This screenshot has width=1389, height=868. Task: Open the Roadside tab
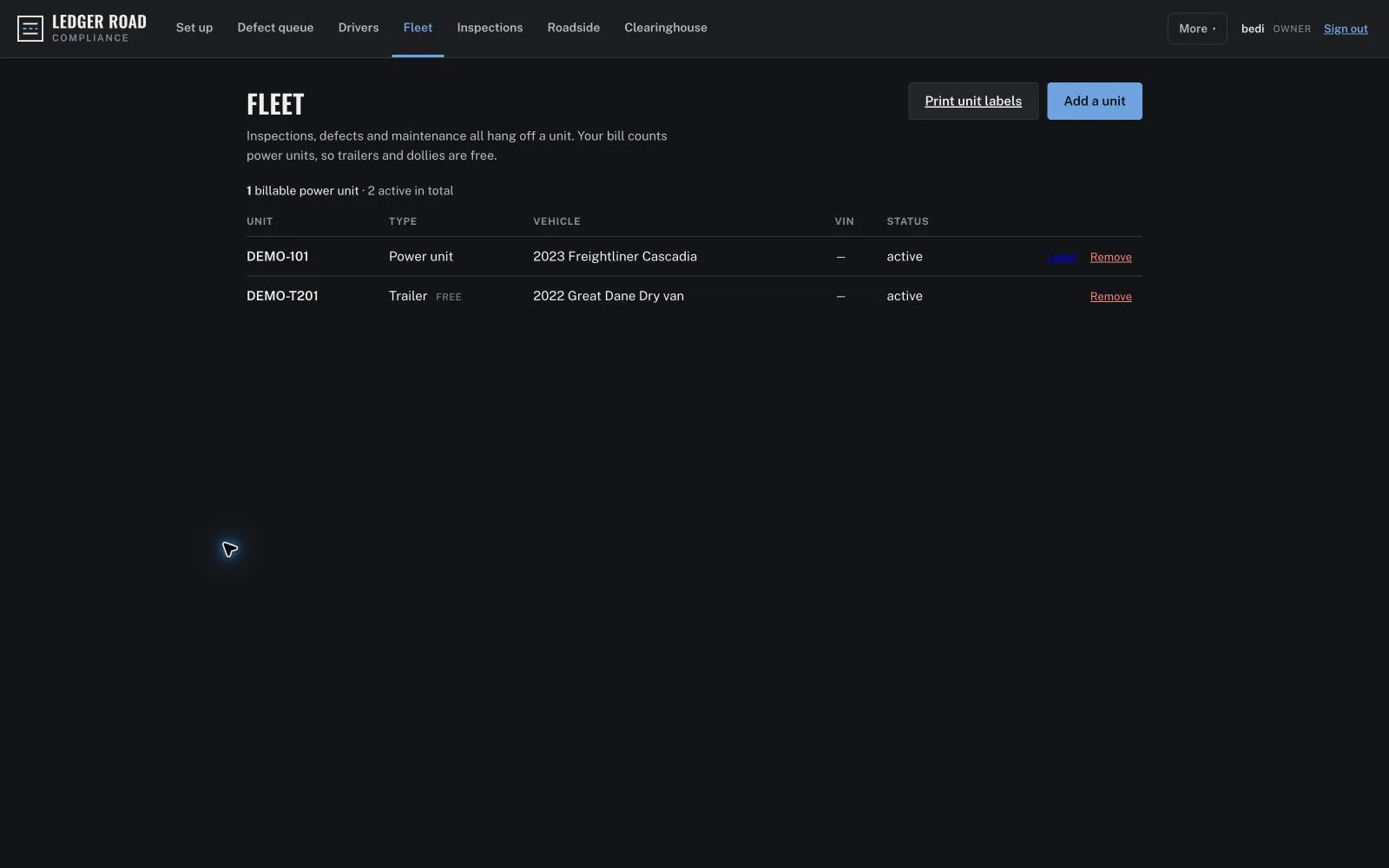[x=574, y=28]
